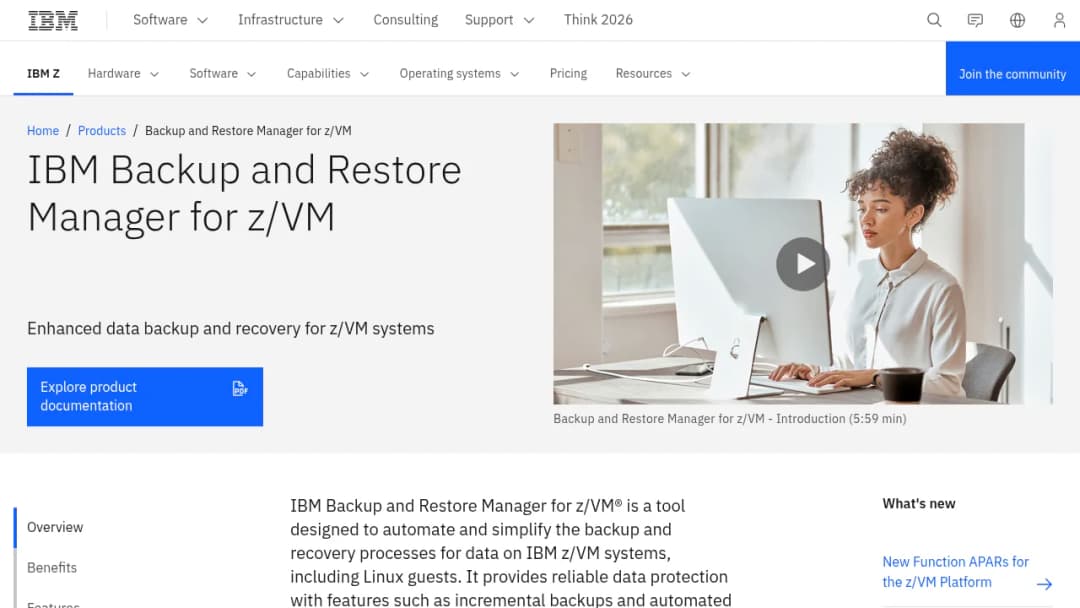Screen dimensions: 1080x608
Task: Click breadcrumb text Backup and Restore Manager for z/VM
Action: click(248, 131)
